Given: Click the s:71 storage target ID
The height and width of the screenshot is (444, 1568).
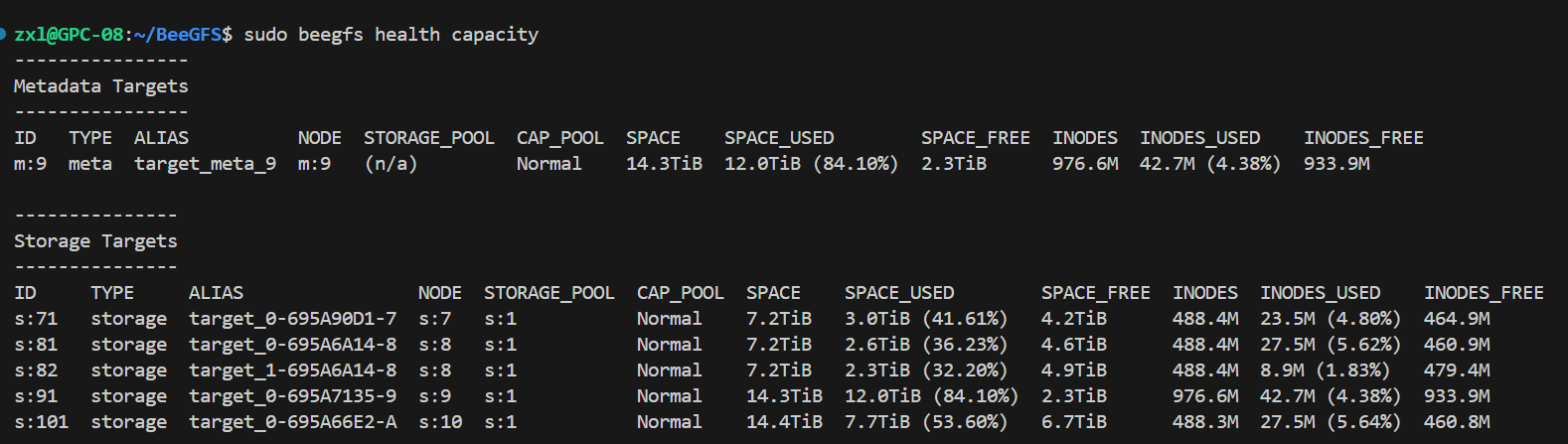Looking at the screenshot, I should [x=36, y=319].
